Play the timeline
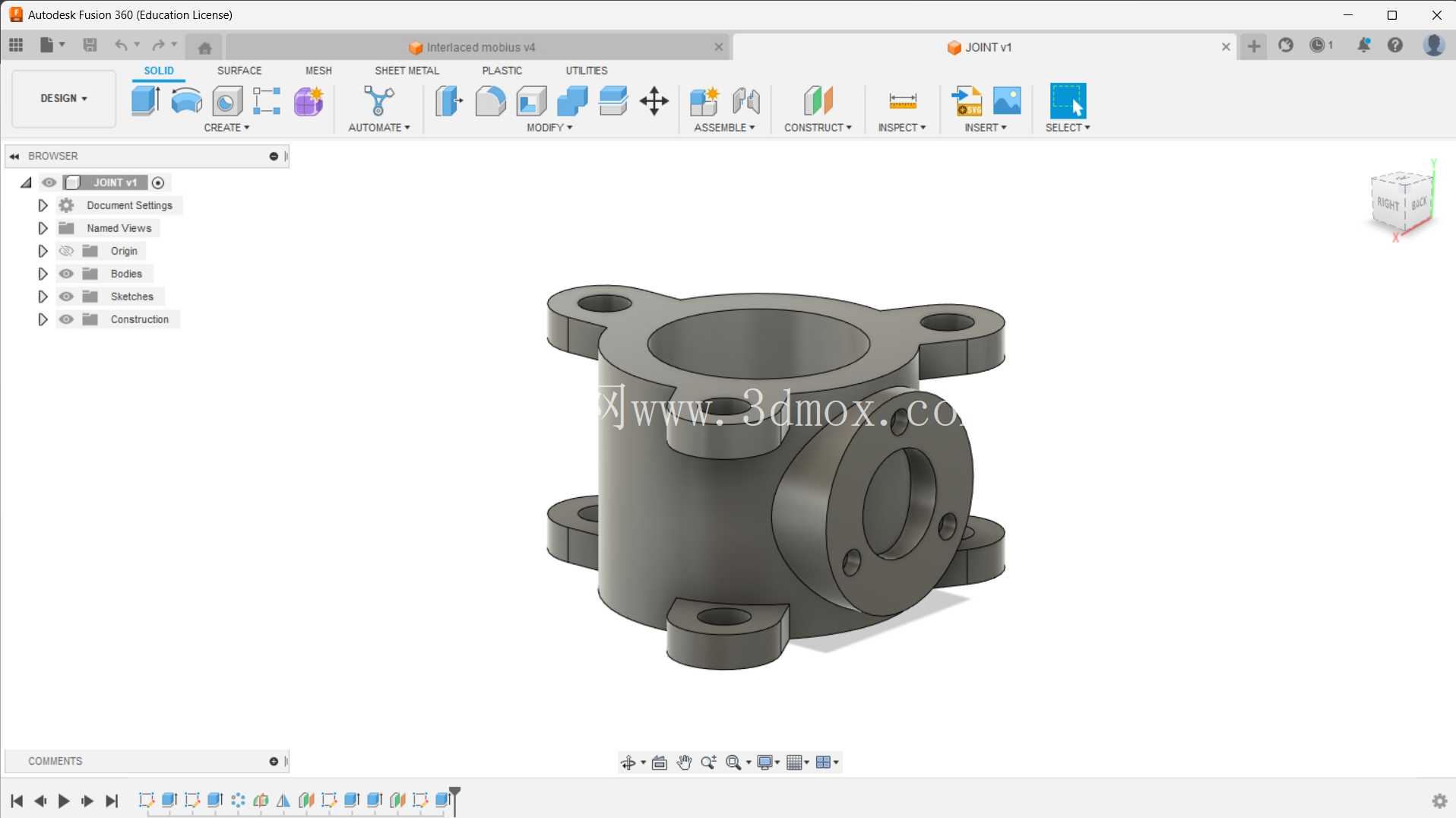 click(x=64, y=801)
